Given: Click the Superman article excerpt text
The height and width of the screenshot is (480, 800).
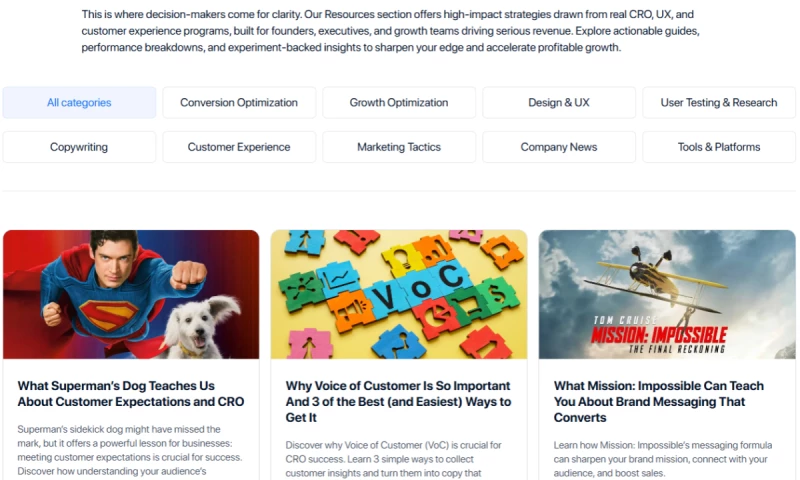Looking at the screenshot, I should pos(130,450).
